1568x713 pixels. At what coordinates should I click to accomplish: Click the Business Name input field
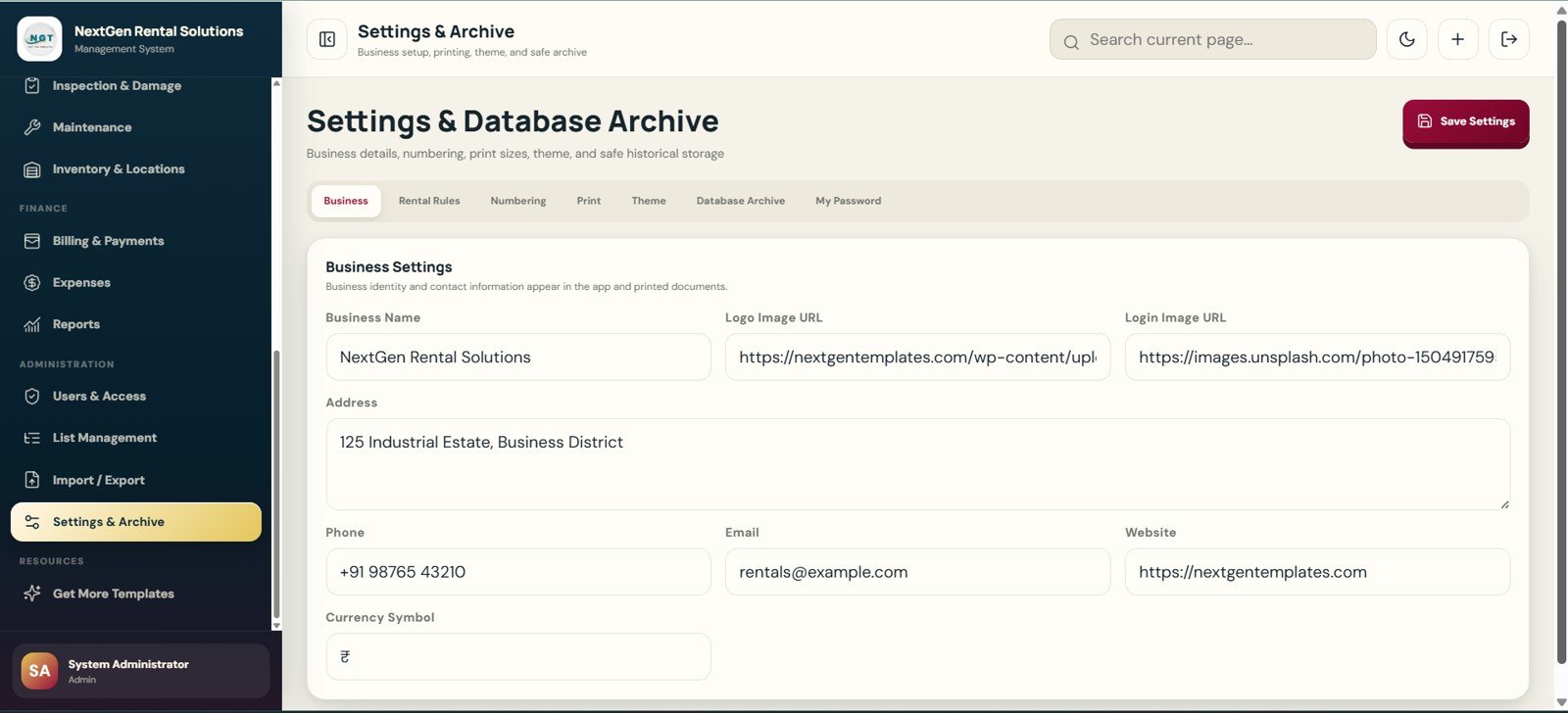point(518,357)
